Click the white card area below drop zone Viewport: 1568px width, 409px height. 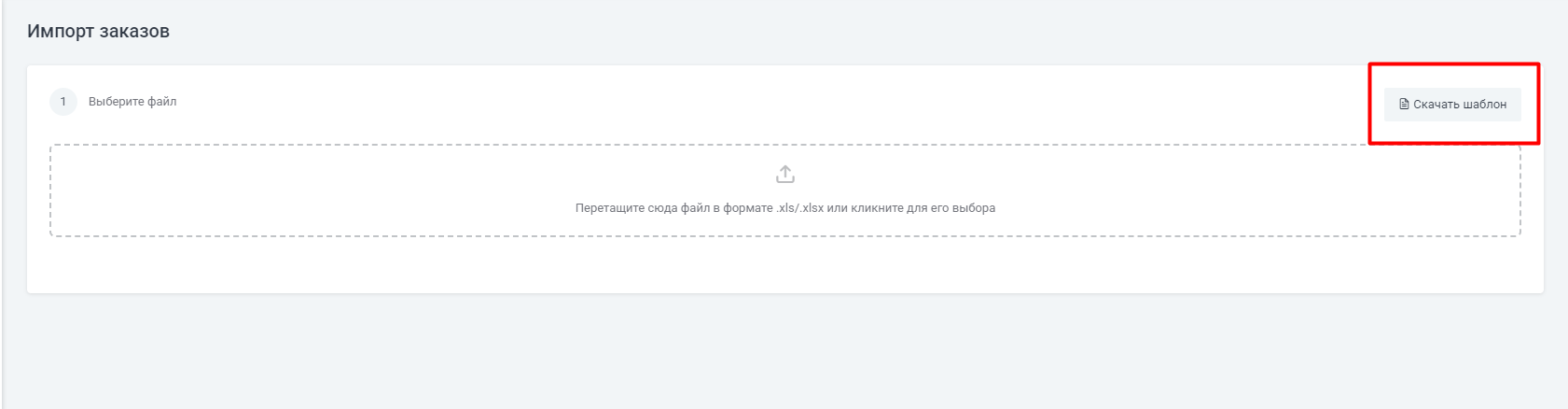(x=785, y=265)
